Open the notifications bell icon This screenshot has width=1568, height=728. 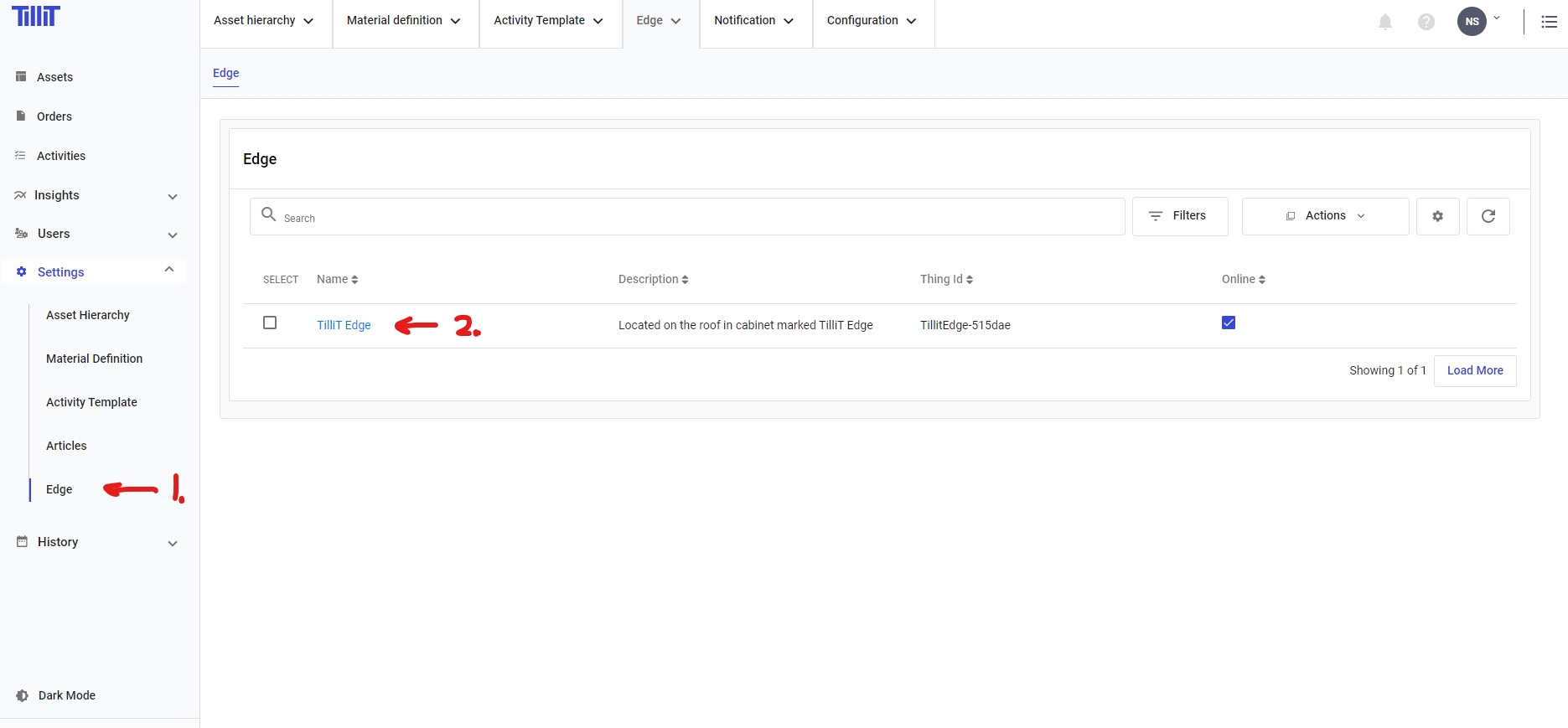(1385, 22)
